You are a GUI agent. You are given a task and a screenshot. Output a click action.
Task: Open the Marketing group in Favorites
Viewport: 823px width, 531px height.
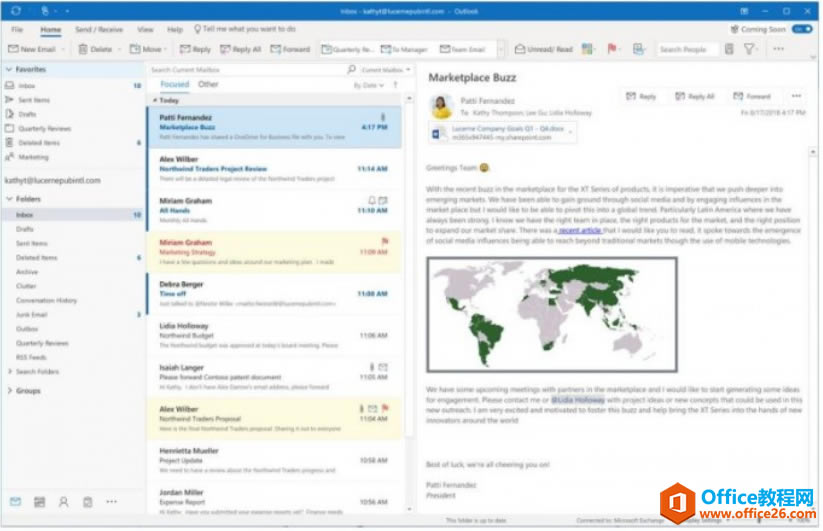pos(33,157)
